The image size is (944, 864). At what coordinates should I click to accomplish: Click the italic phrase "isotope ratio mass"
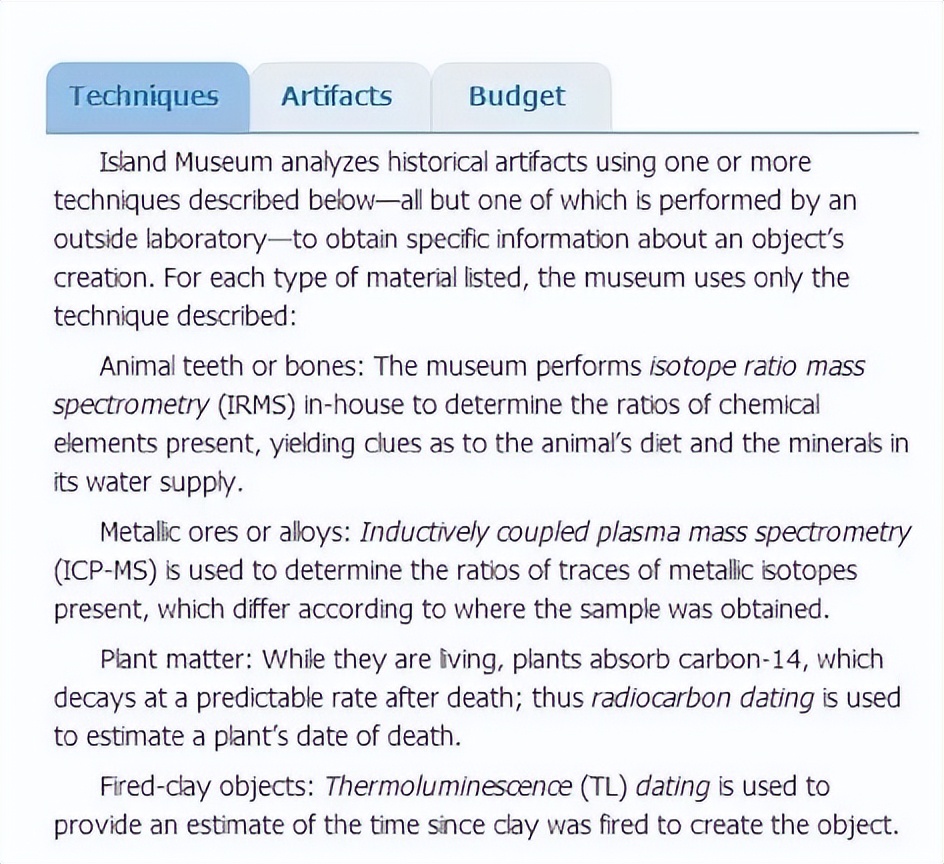tap(757, 366)
